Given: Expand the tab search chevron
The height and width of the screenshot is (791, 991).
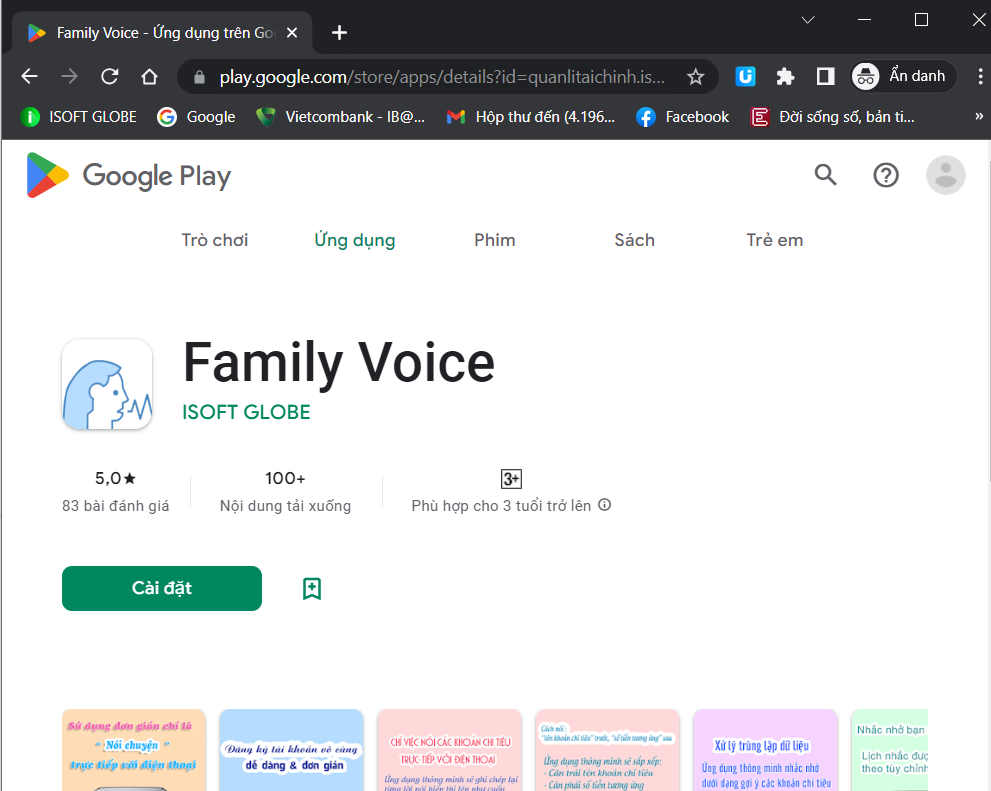Looking at the screenshot, I should pos(808,20).
